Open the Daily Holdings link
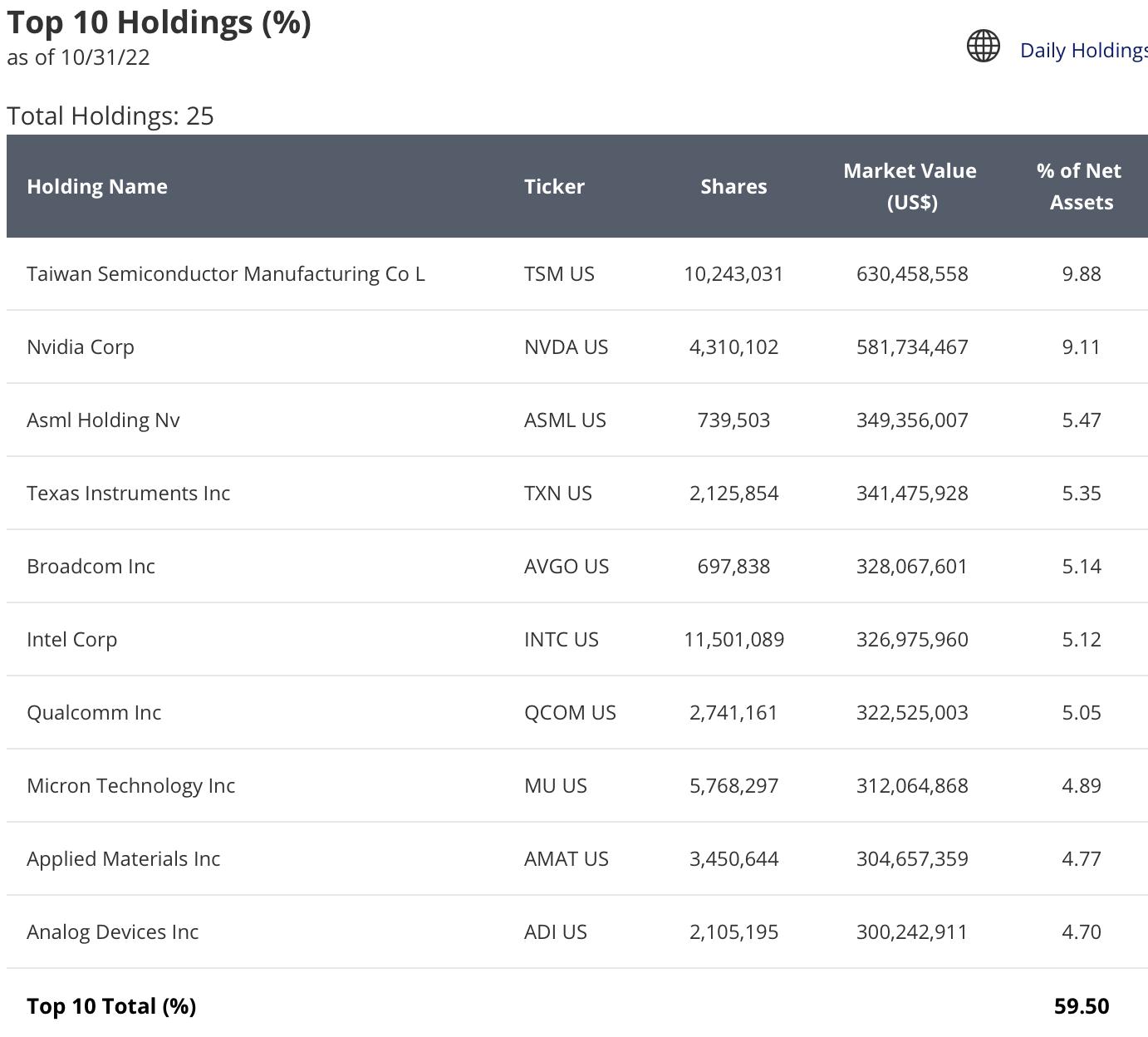 pos(1084,50)
